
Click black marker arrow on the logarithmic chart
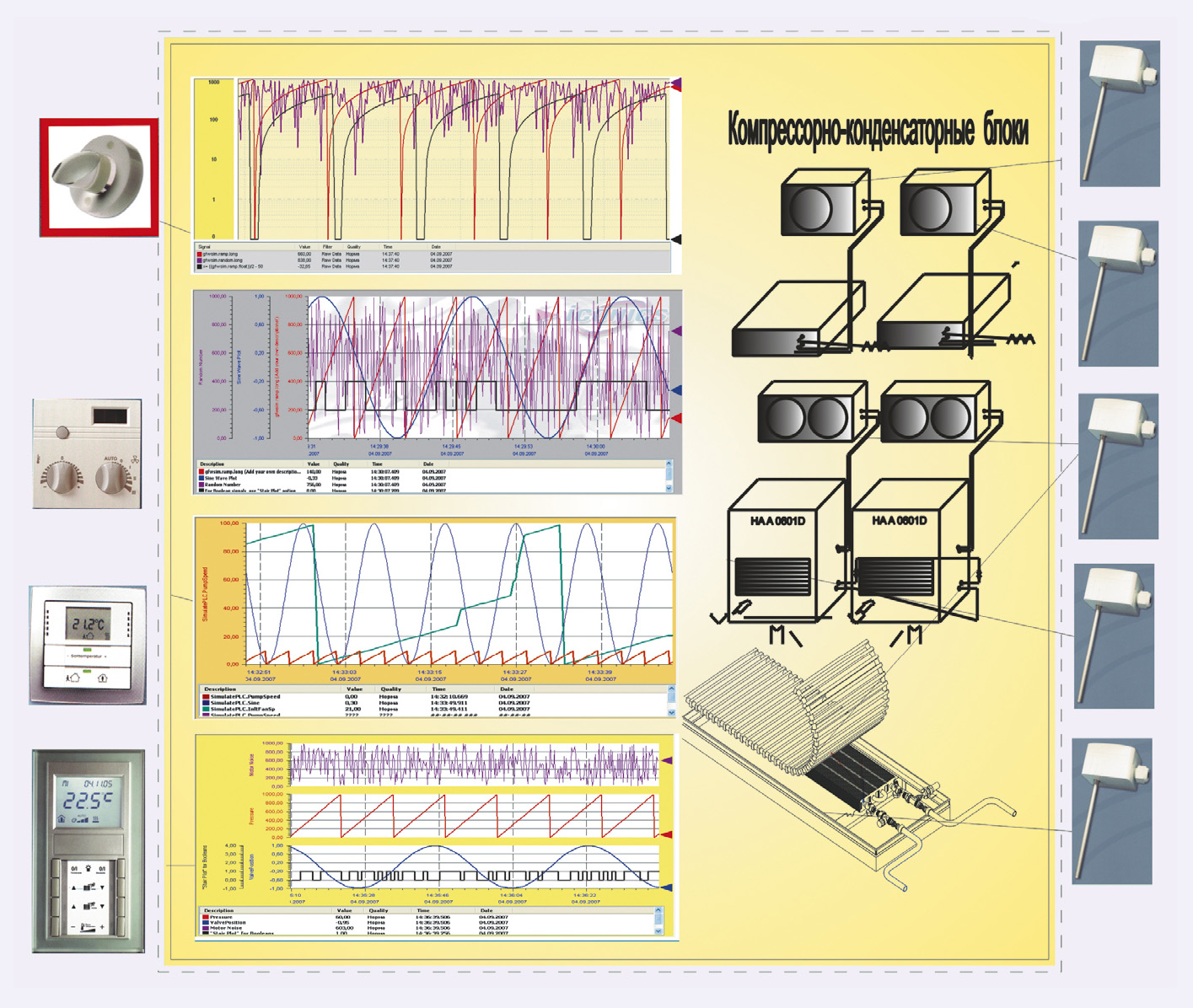coord(675,239)
